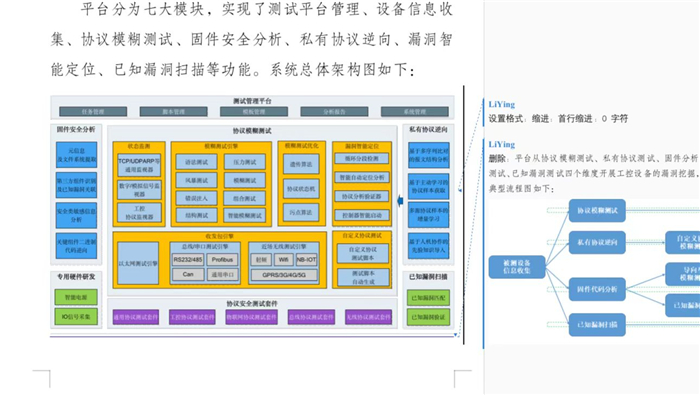Image resolution: width=700 pixels, height=395 pixels.
Task: Click the Can box
Action: coord(188,274)
